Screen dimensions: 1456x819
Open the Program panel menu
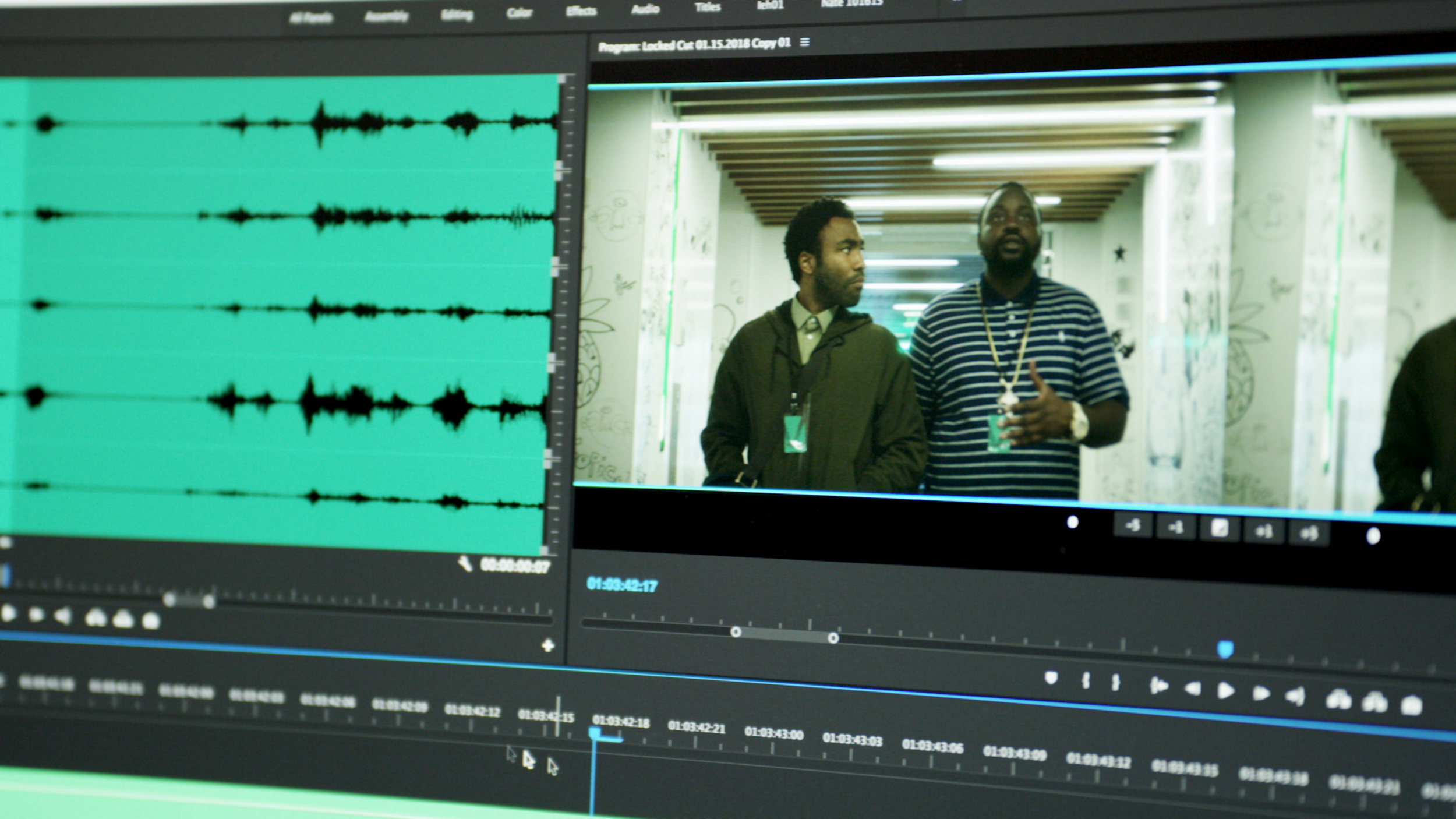point(805,42)
